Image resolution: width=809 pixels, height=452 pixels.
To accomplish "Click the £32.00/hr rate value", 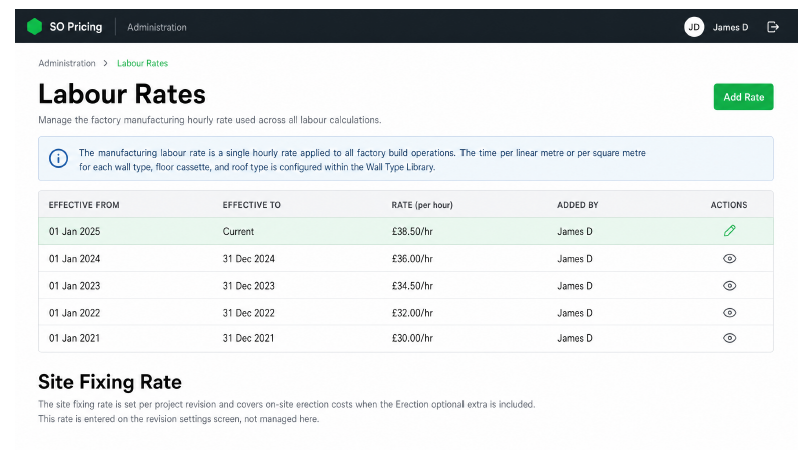I will 412,313.
